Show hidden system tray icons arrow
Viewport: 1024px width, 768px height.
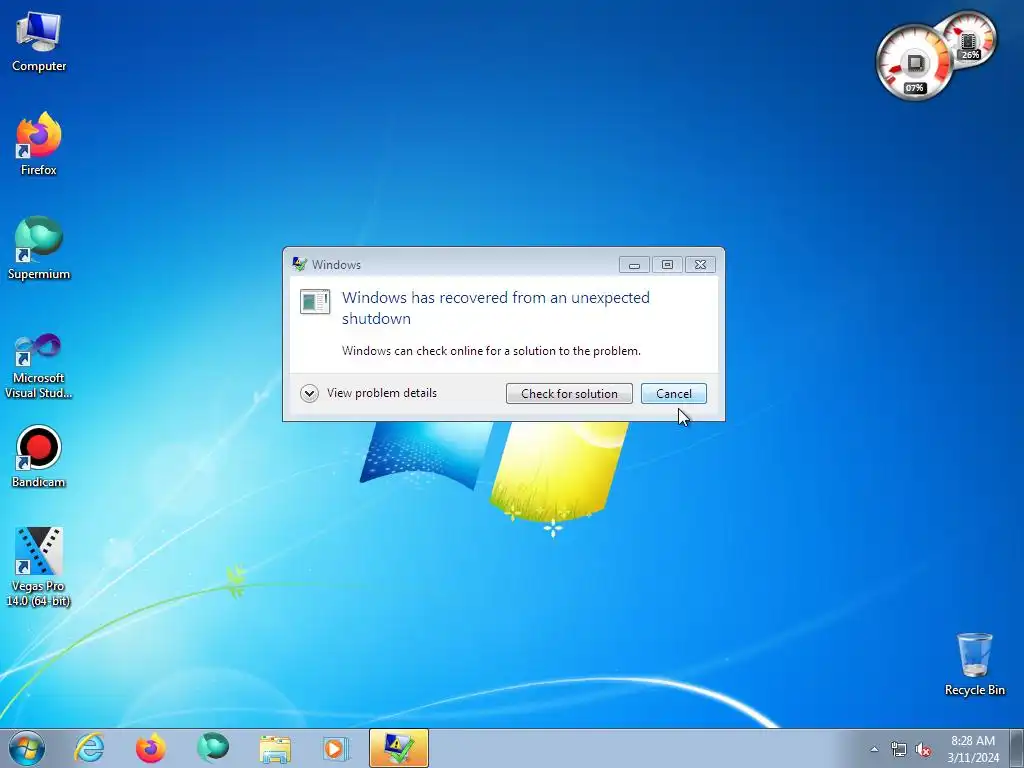pos(874,750)
